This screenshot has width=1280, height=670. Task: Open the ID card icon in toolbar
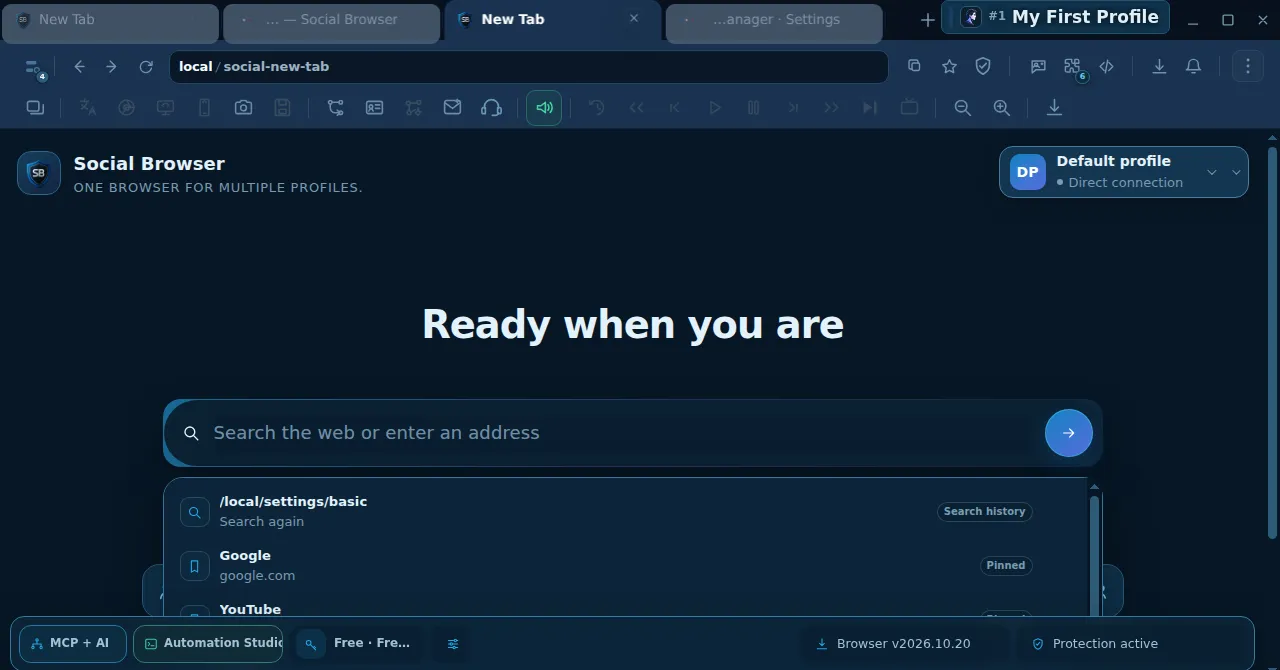374,108
